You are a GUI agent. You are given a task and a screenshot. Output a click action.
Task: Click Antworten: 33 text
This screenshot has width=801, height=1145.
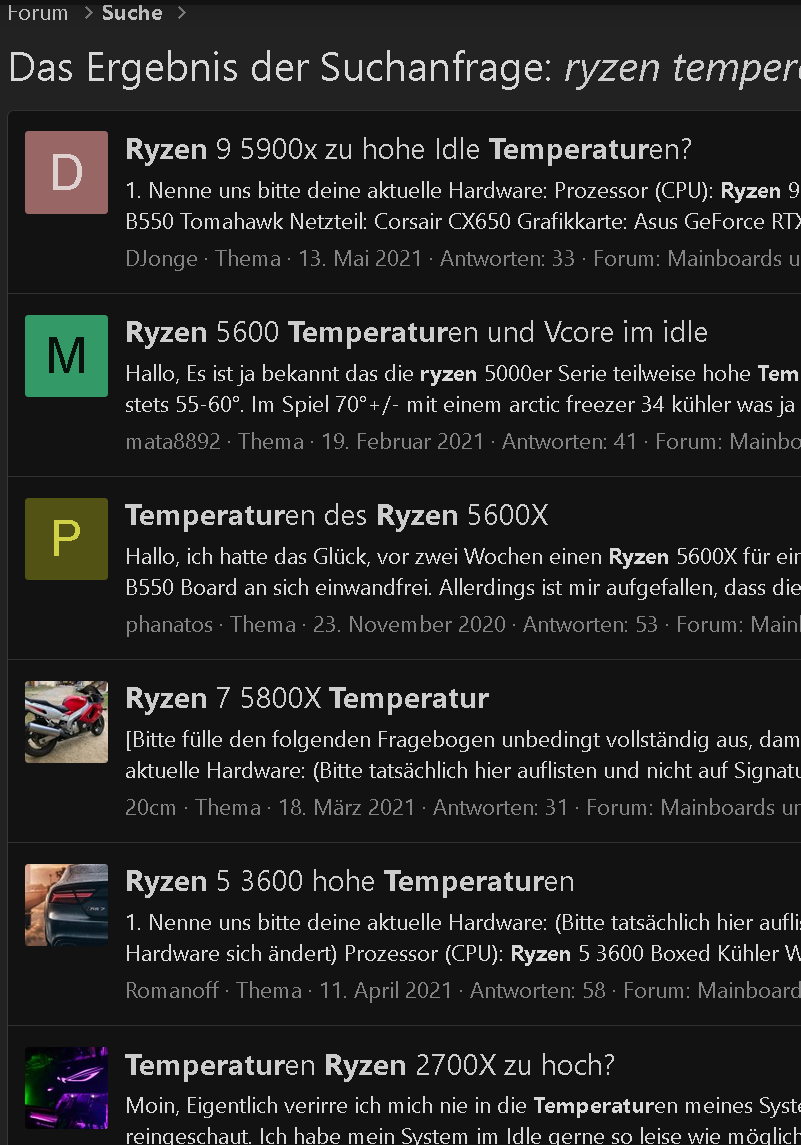coord(507,259)
